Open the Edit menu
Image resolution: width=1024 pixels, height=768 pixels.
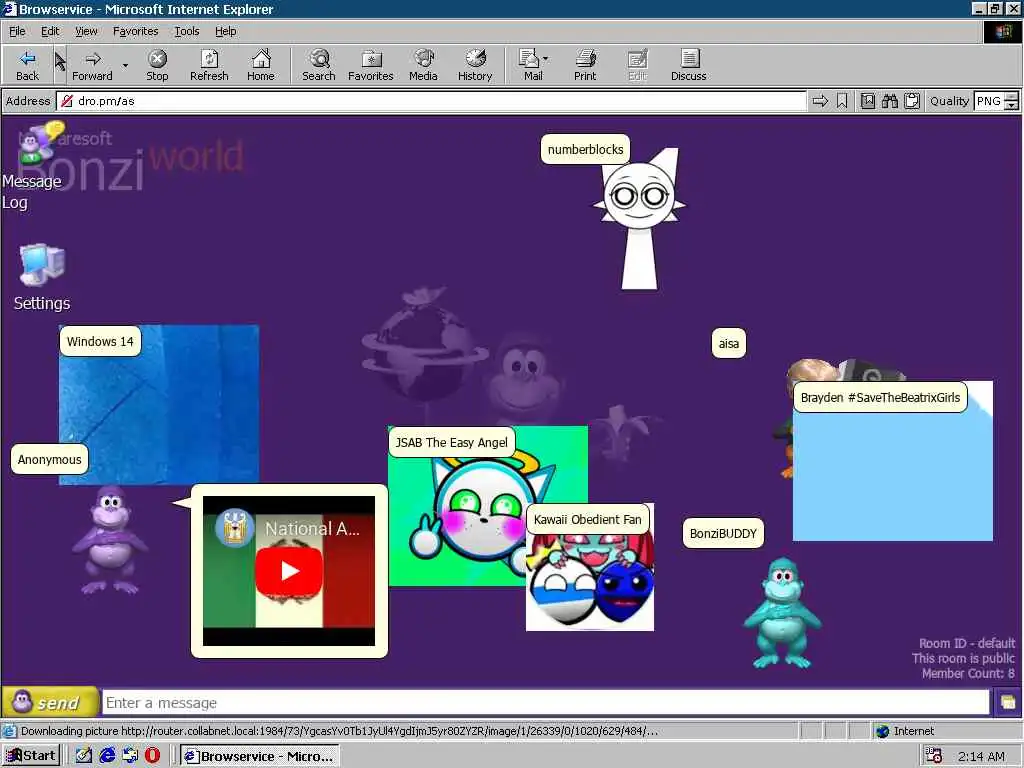50,31
